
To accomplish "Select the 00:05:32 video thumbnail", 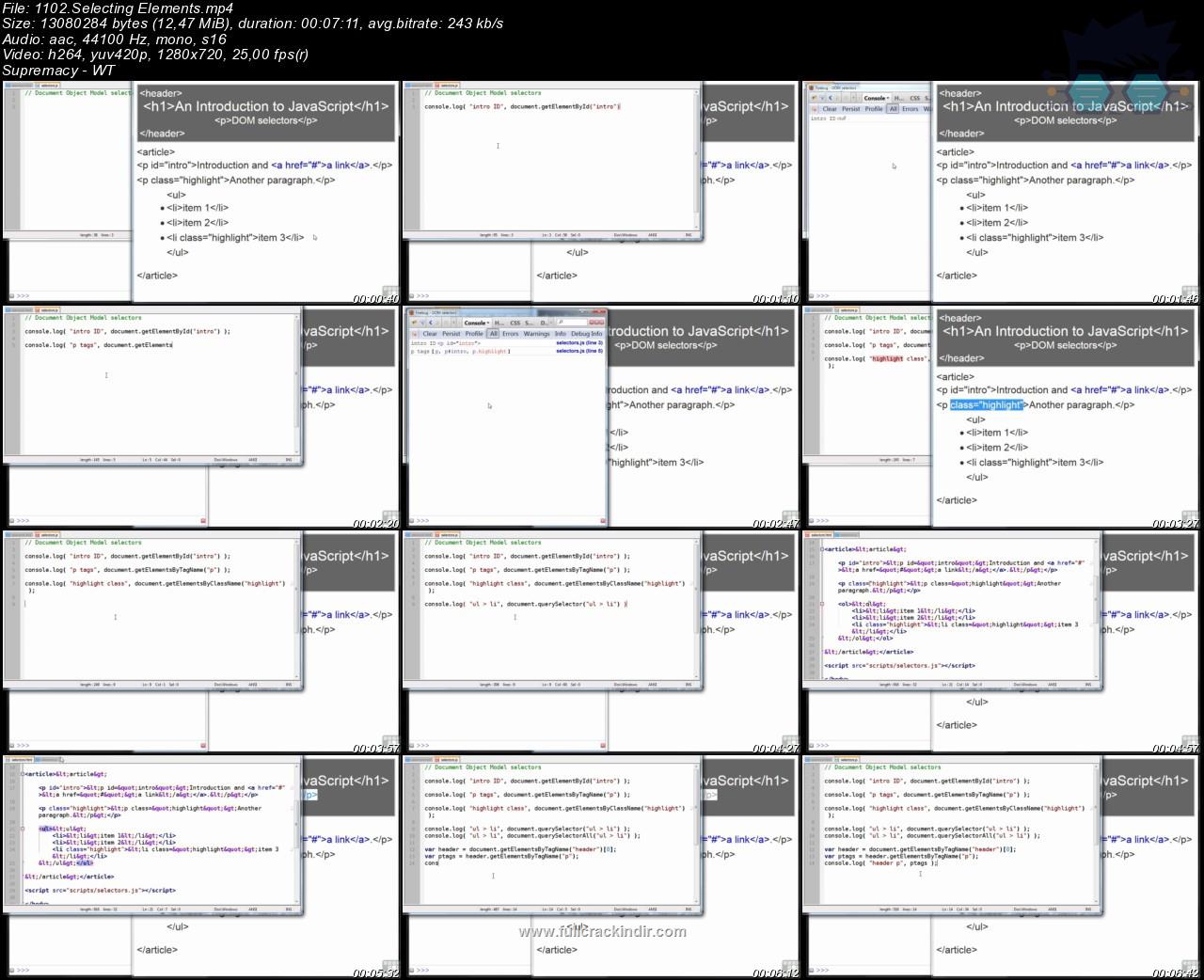I will [x=201, y=866].
